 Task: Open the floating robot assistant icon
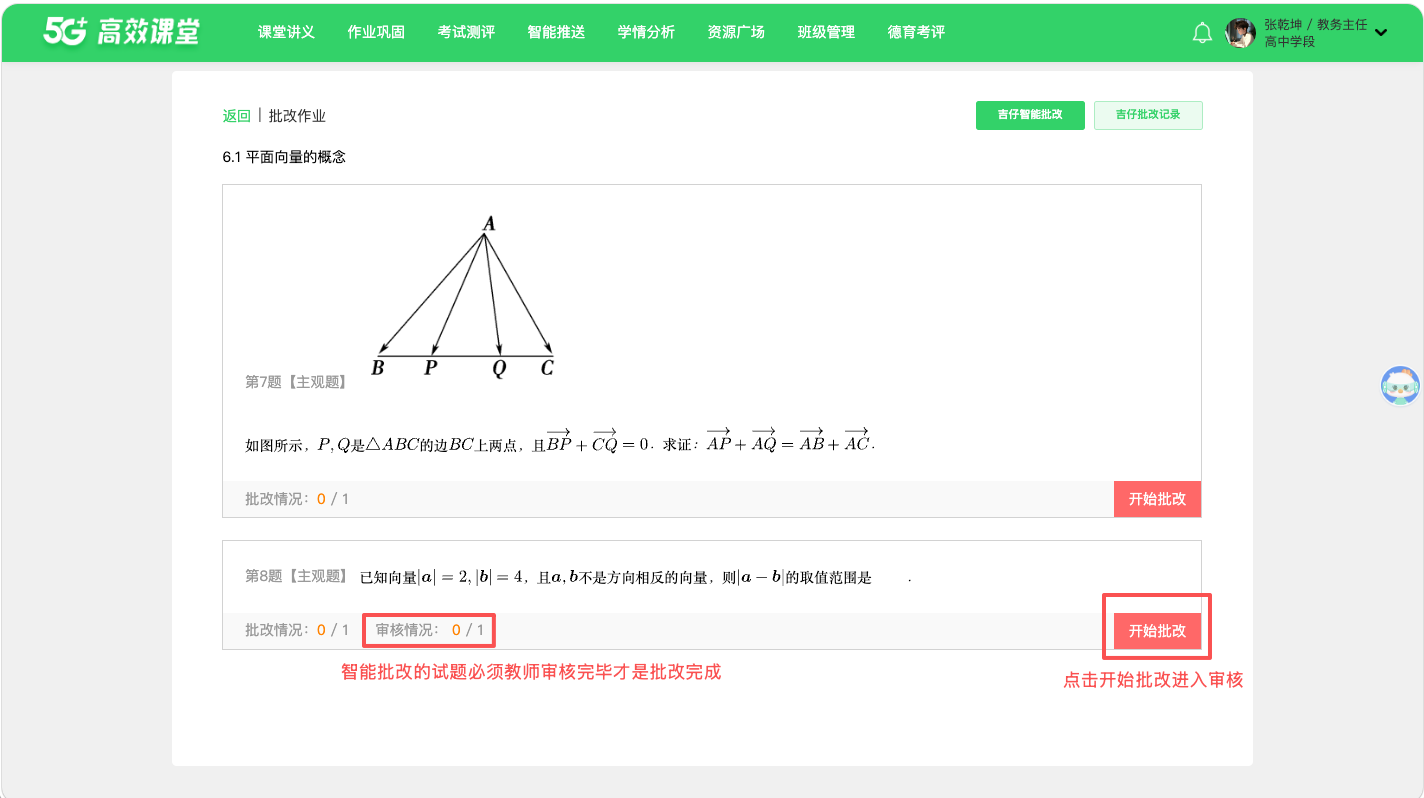point(1400,385)
